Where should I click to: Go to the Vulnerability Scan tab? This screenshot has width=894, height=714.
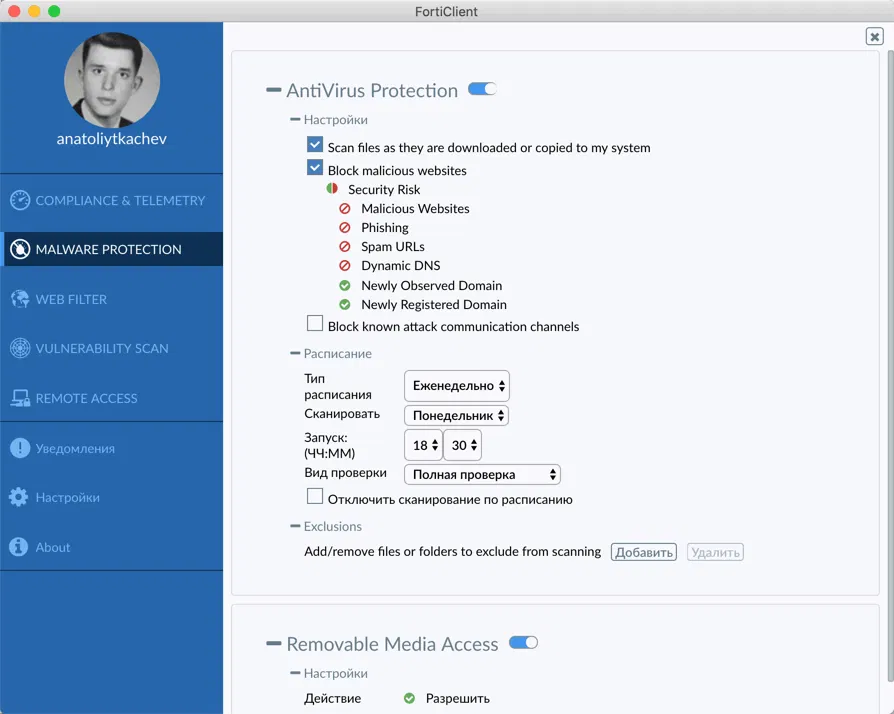point(112,348)
